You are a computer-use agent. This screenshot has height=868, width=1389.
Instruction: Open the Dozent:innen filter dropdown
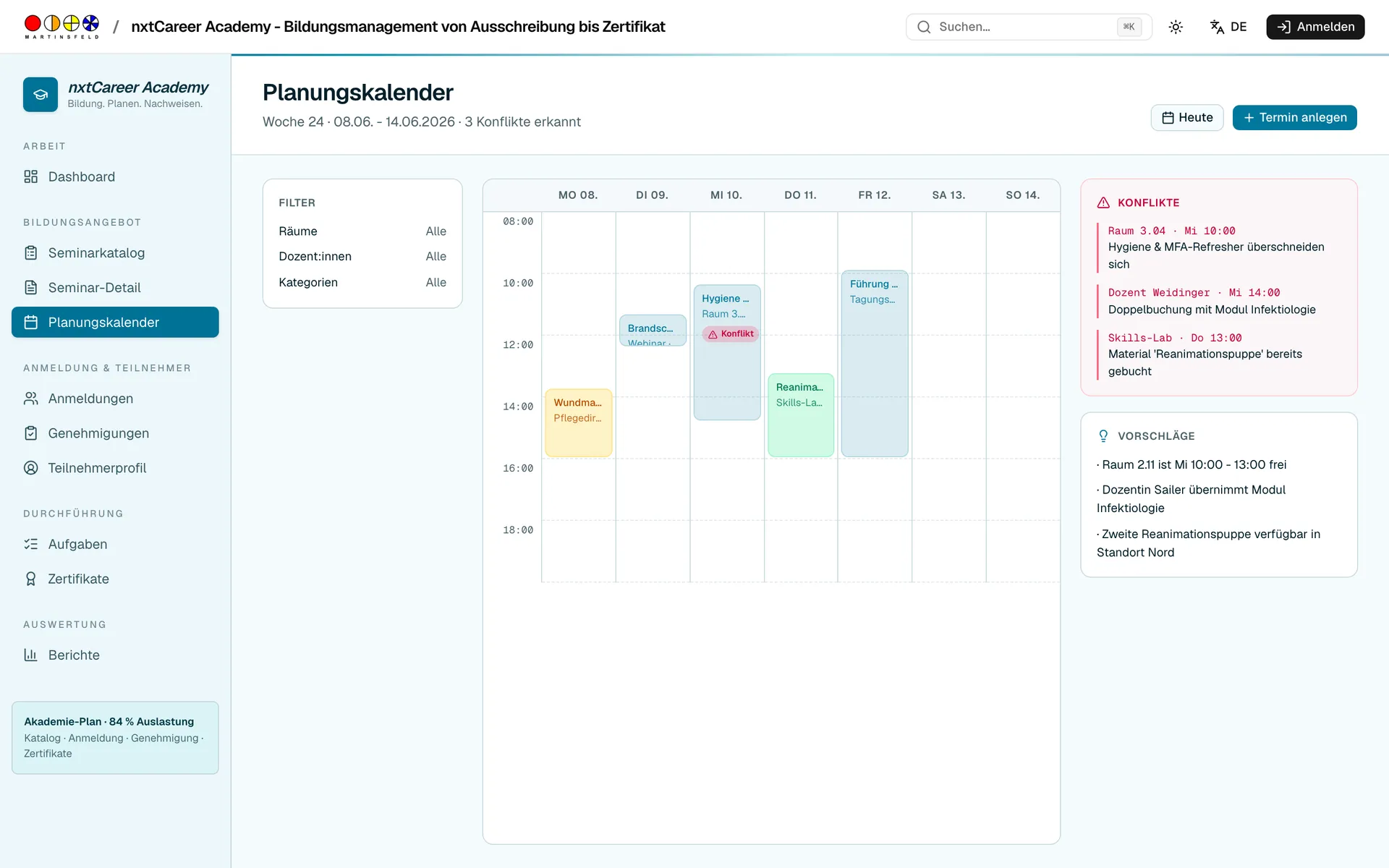pos(362,257)
